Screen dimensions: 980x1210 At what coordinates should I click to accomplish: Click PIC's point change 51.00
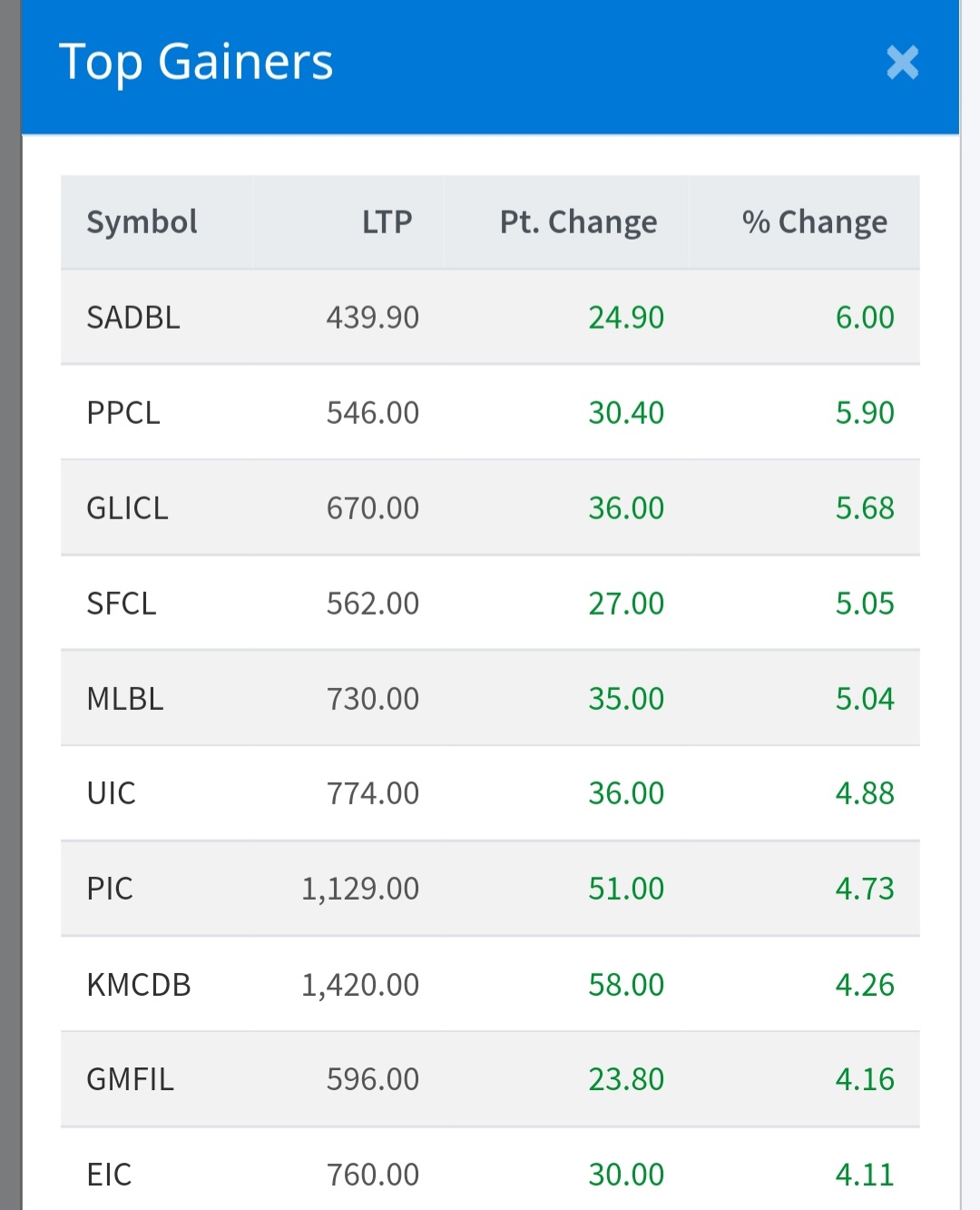click(626, 889)
